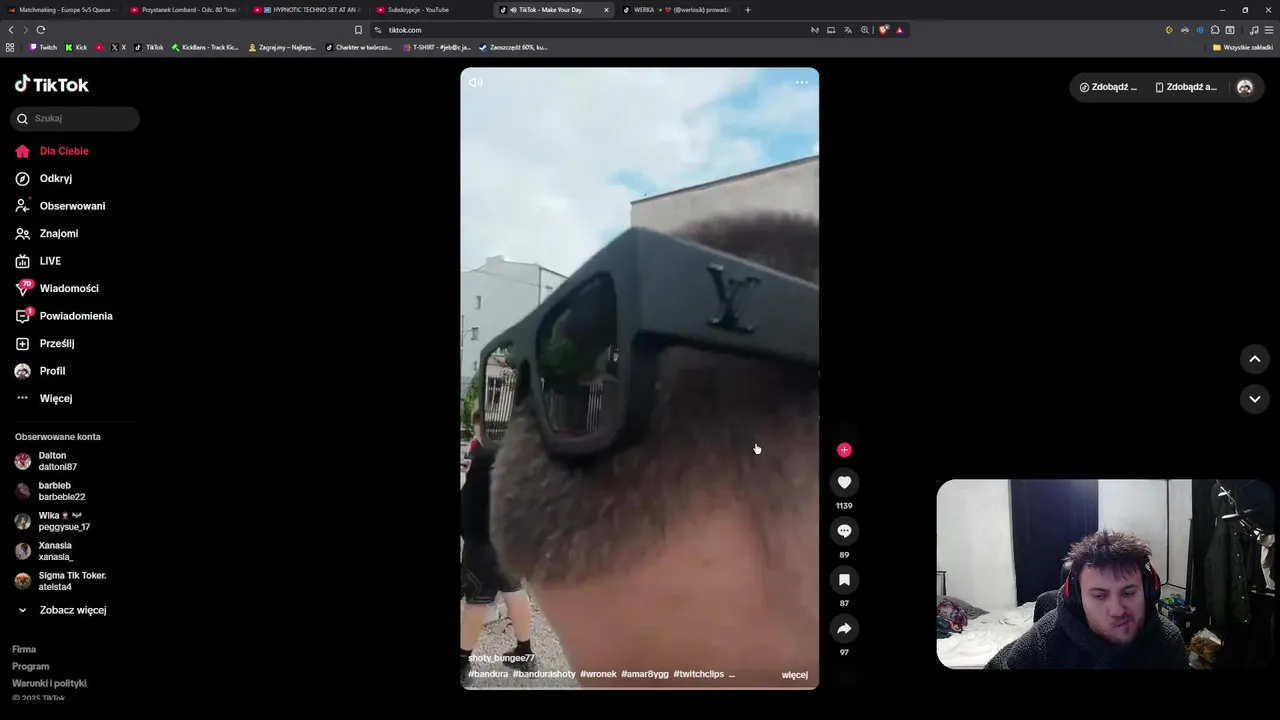Like the video with heart icon

(844, 482)
